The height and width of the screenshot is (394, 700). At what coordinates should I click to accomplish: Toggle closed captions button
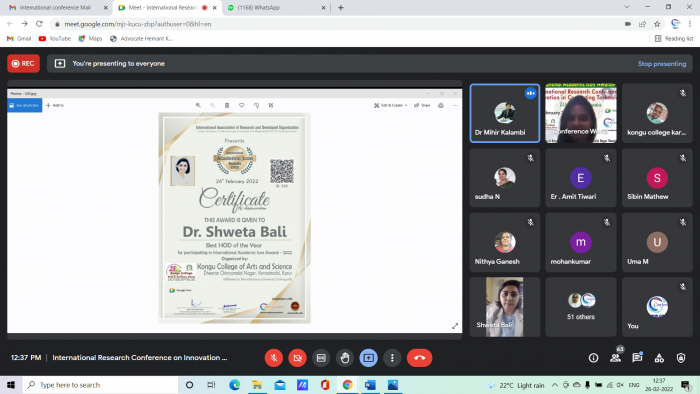pyautogui.click(x=321, y=358)
